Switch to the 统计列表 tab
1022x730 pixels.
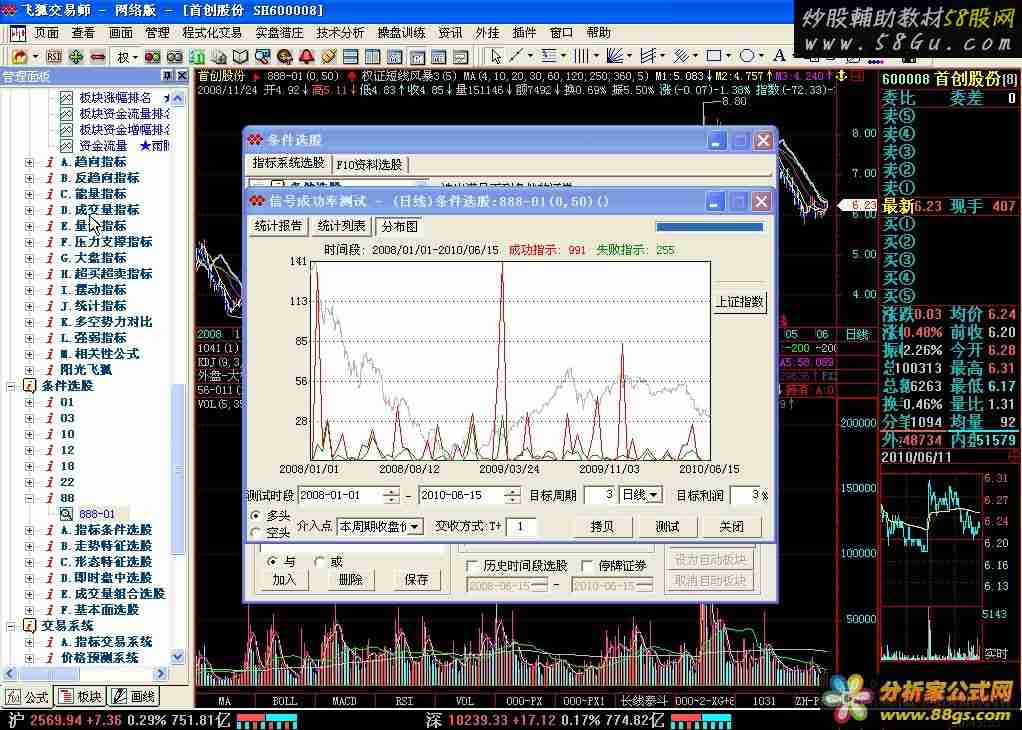[x=341, y=226]
